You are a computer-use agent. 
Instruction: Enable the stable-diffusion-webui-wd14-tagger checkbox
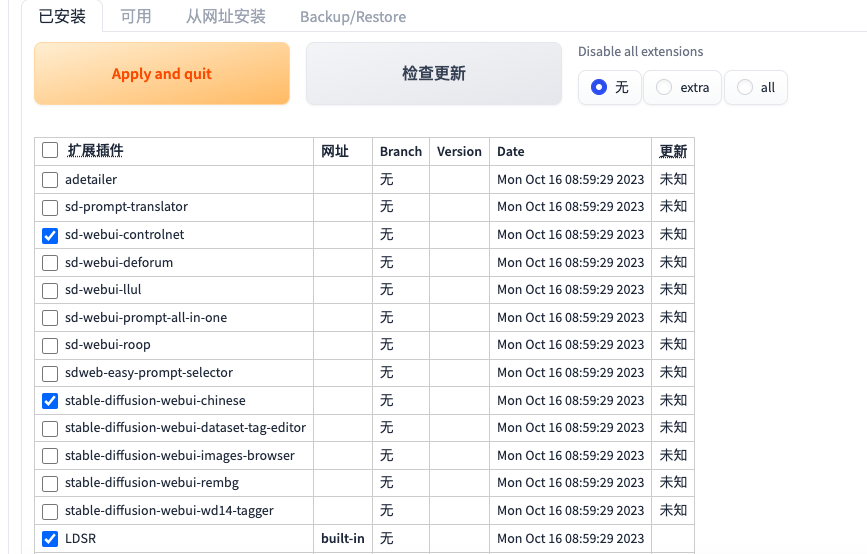(50, 511)
